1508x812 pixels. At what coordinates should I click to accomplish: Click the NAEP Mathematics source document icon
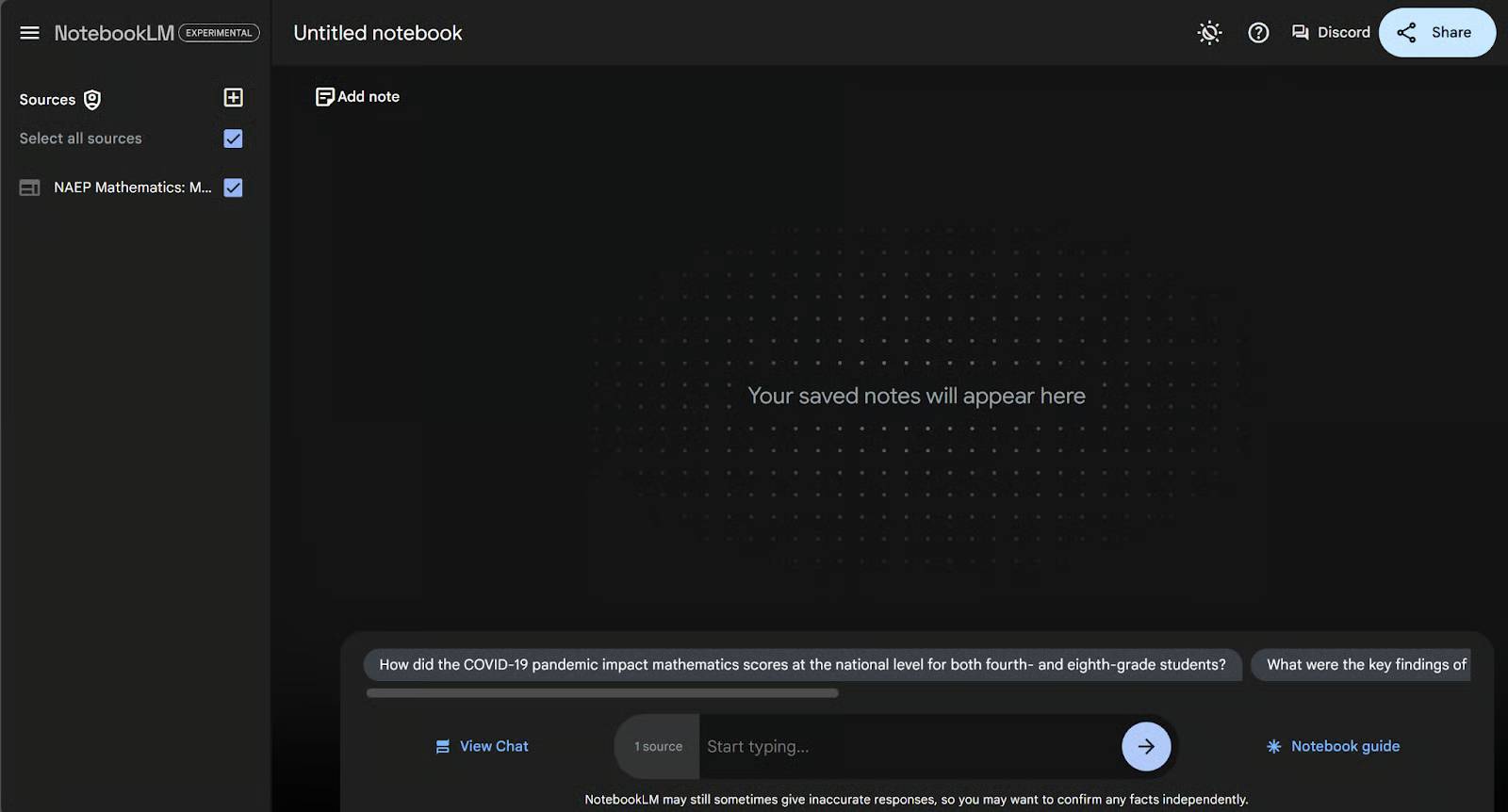(29, 187)
